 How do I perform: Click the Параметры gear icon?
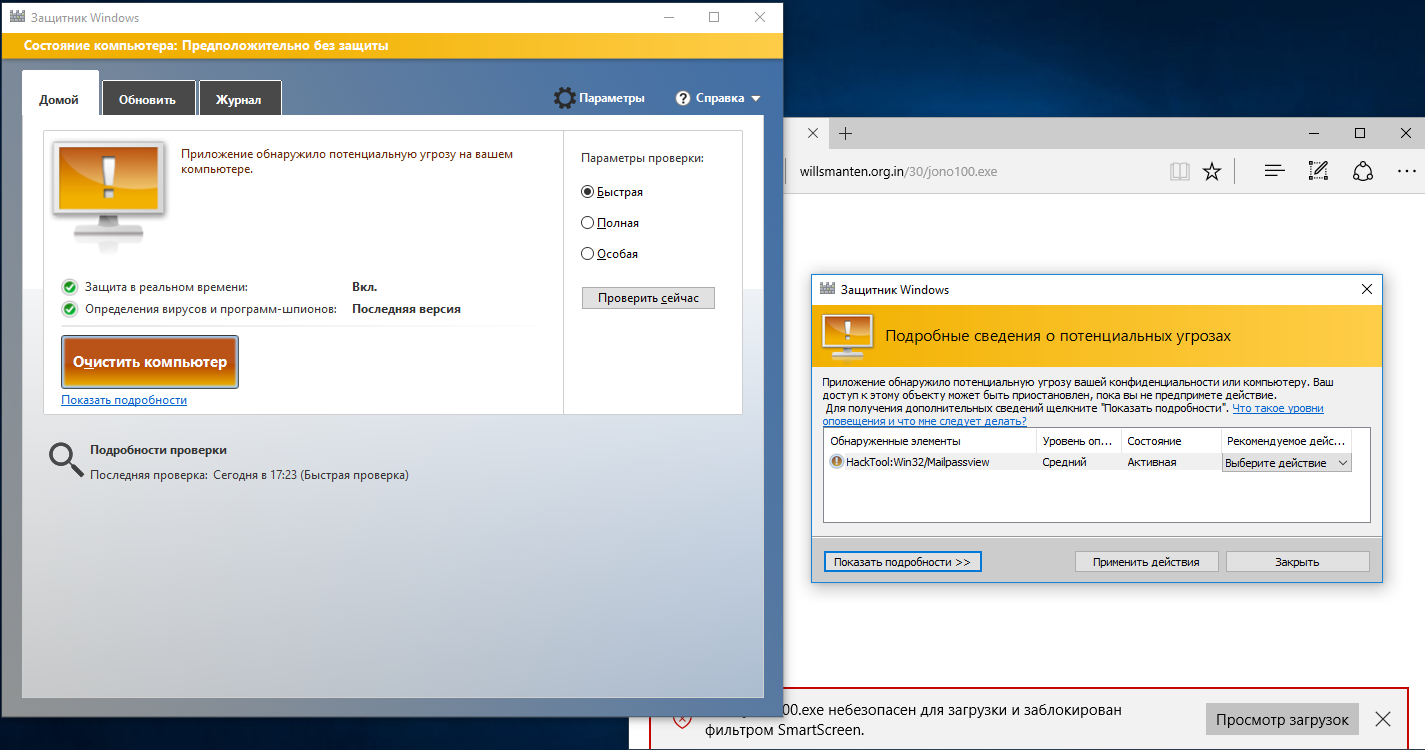564,98
